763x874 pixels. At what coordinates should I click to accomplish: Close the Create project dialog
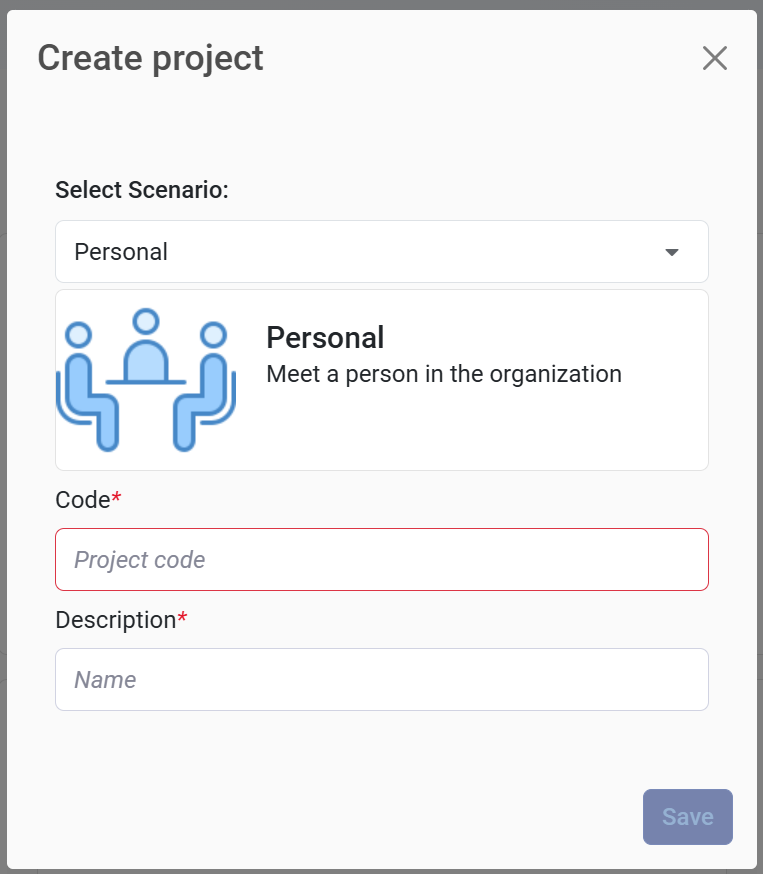coord(714,58)
